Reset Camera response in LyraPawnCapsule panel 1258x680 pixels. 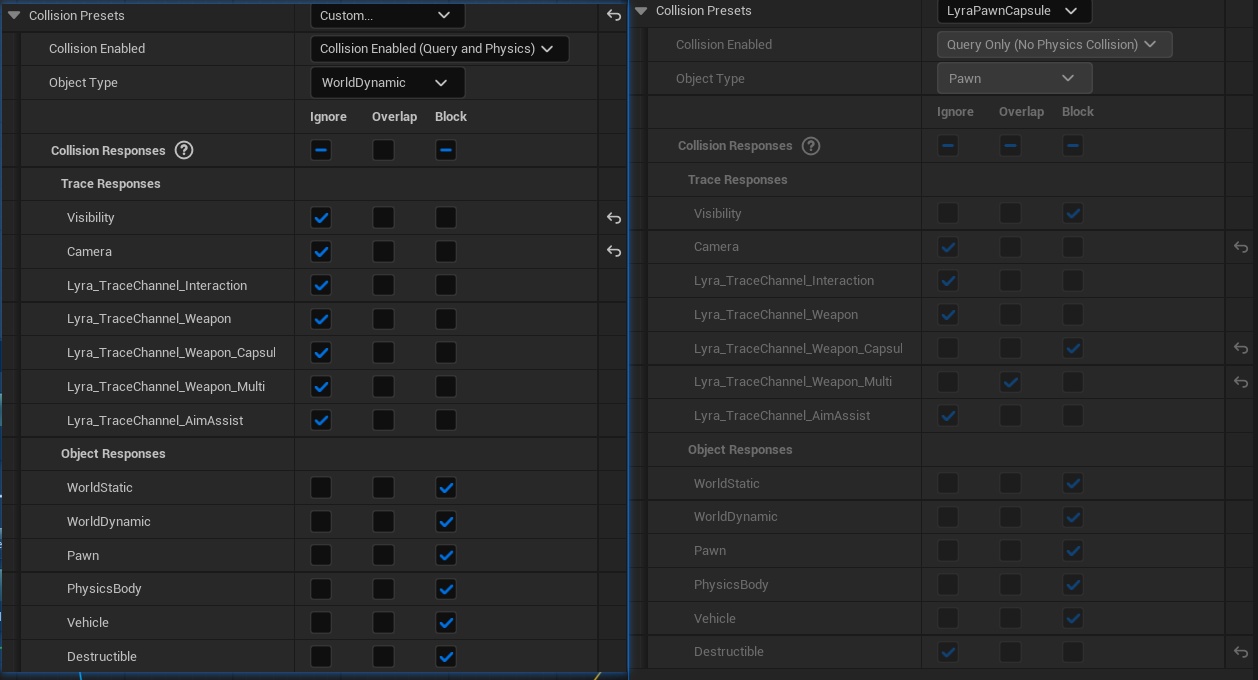tap(1240, 247)
